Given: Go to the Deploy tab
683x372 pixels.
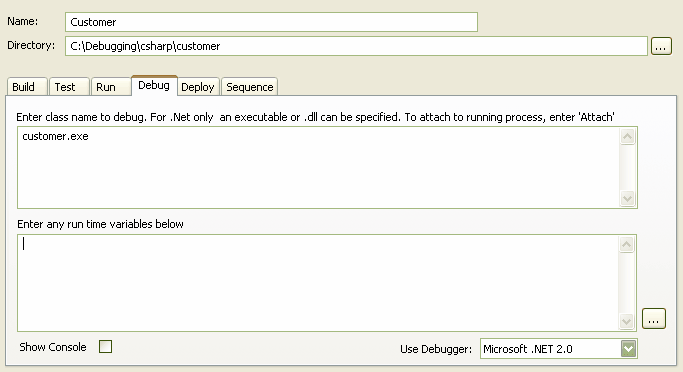Looking at the screenshot, I should [x=198, y=87].
